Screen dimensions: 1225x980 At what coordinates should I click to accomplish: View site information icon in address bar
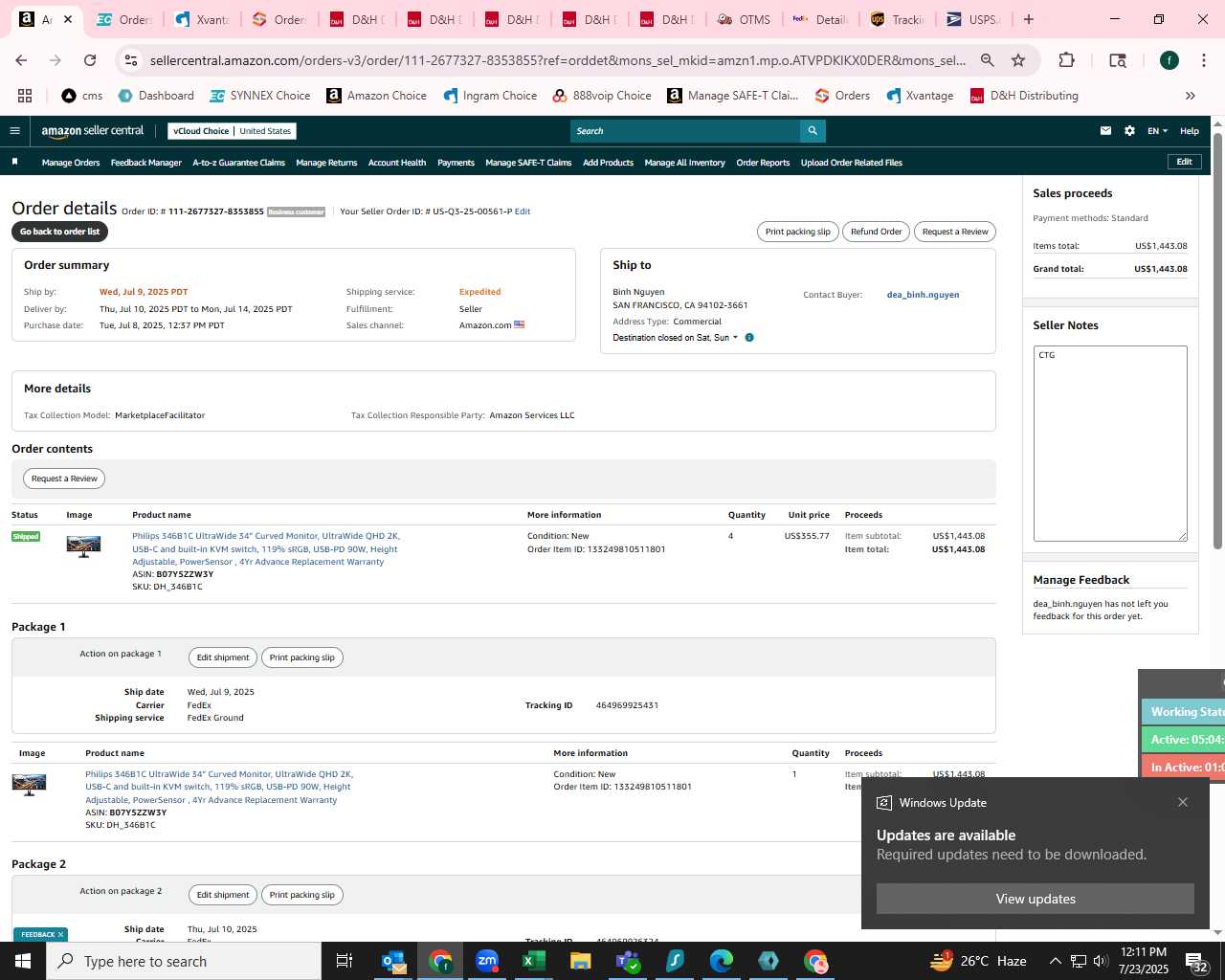pos(131,60)
